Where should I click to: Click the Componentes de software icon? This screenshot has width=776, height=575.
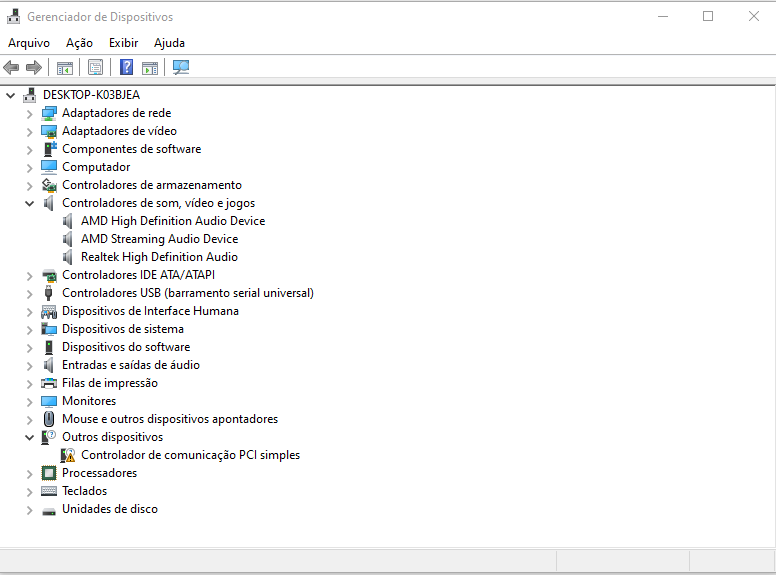point(50,149)
